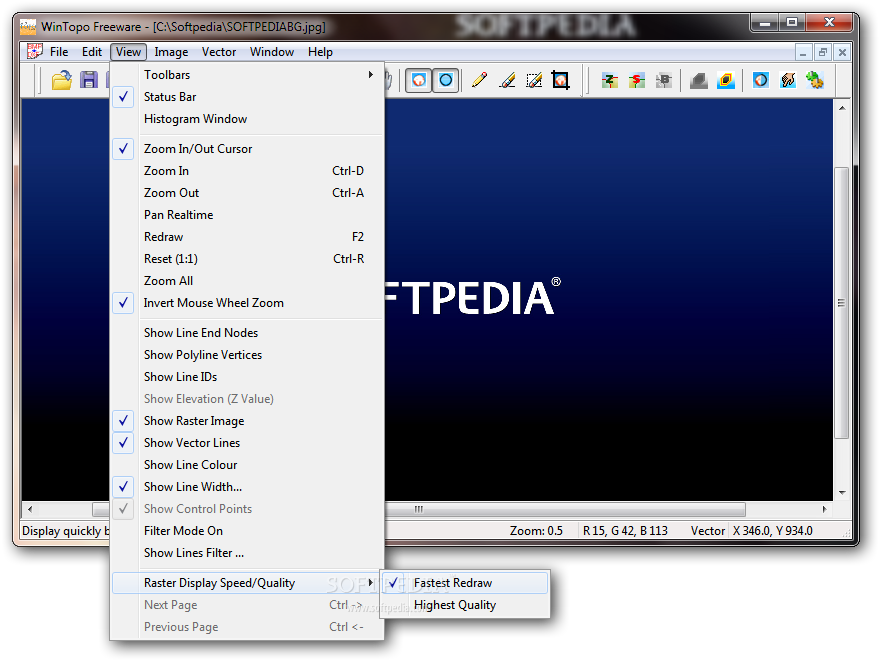
Task: Enable Show Line Colour
Action: coord(247,465)
